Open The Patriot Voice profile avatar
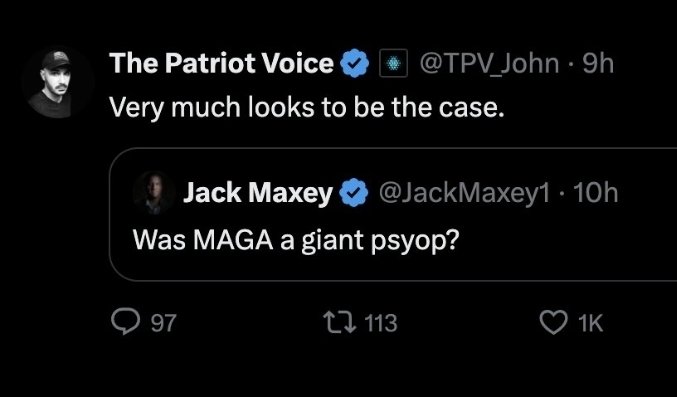This screenshot has width=677, height=397. [57, 82]
